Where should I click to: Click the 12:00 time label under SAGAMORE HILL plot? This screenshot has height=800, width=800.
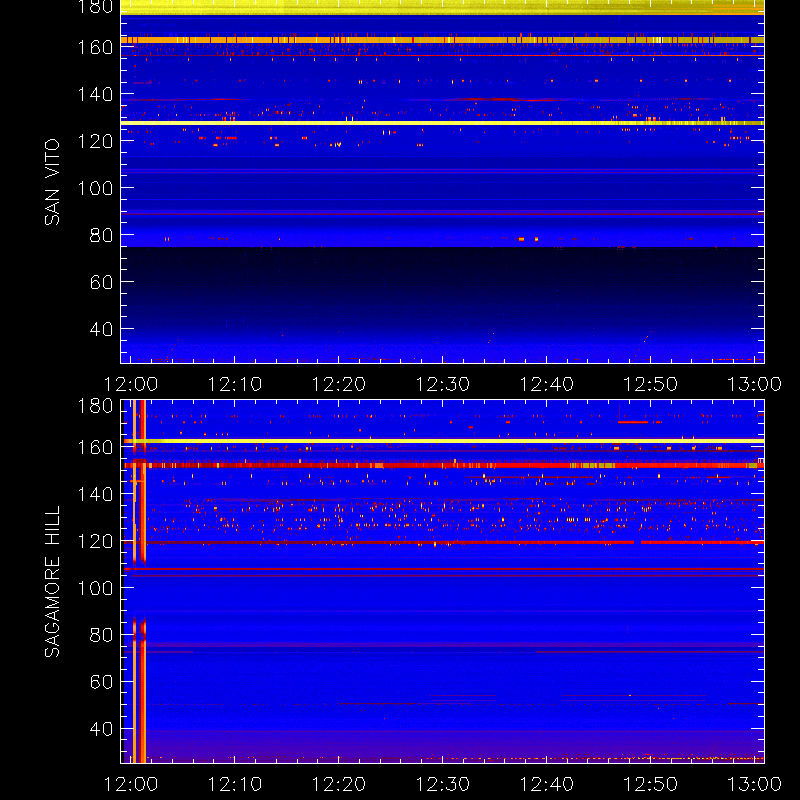pos(131,784)
